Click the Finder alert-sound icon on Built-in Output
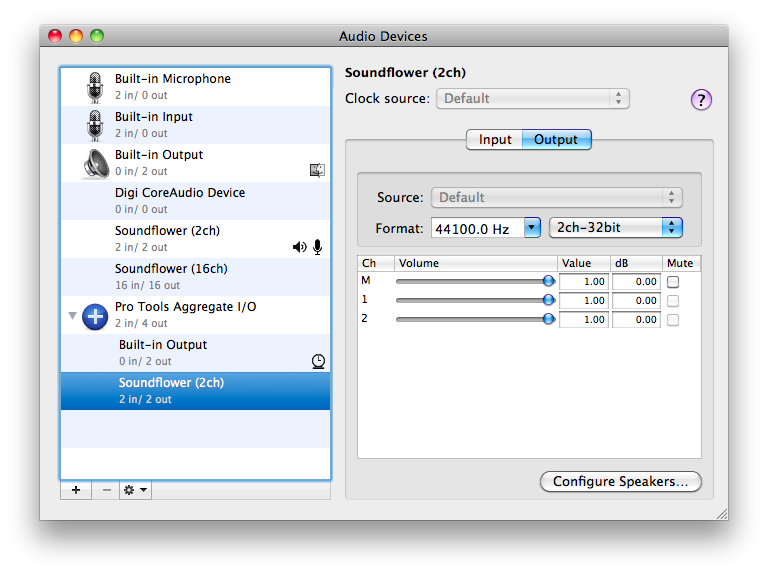 317,170
